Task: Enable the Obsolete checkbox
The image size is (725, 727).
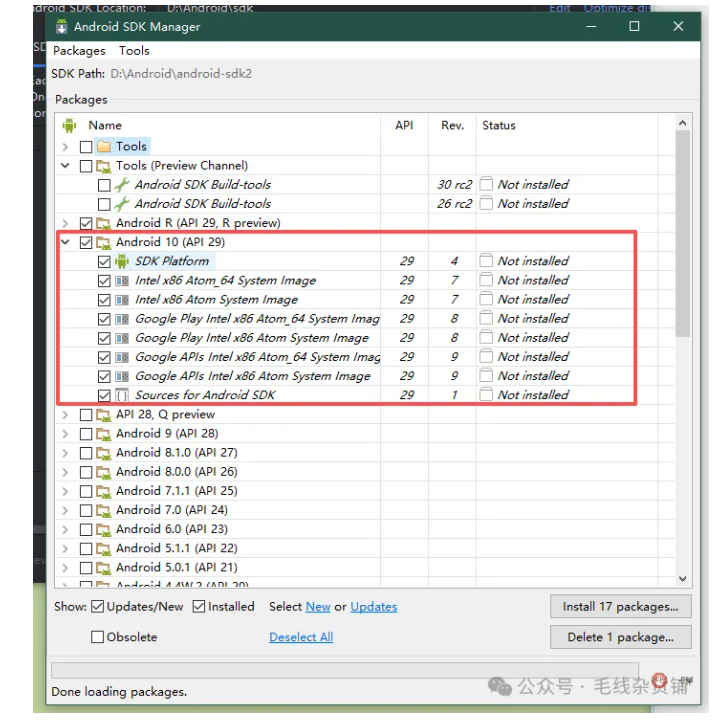Action: [97, 637]
